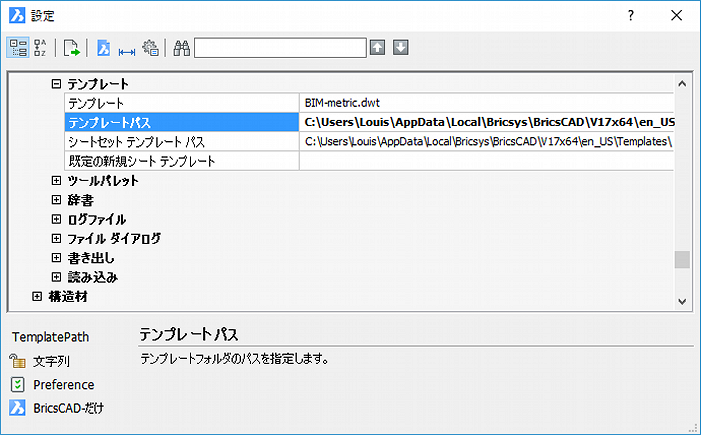Viewport: 704px width, 435px height.
Task: Switch to categorized settings view
Action: [18, 48]
